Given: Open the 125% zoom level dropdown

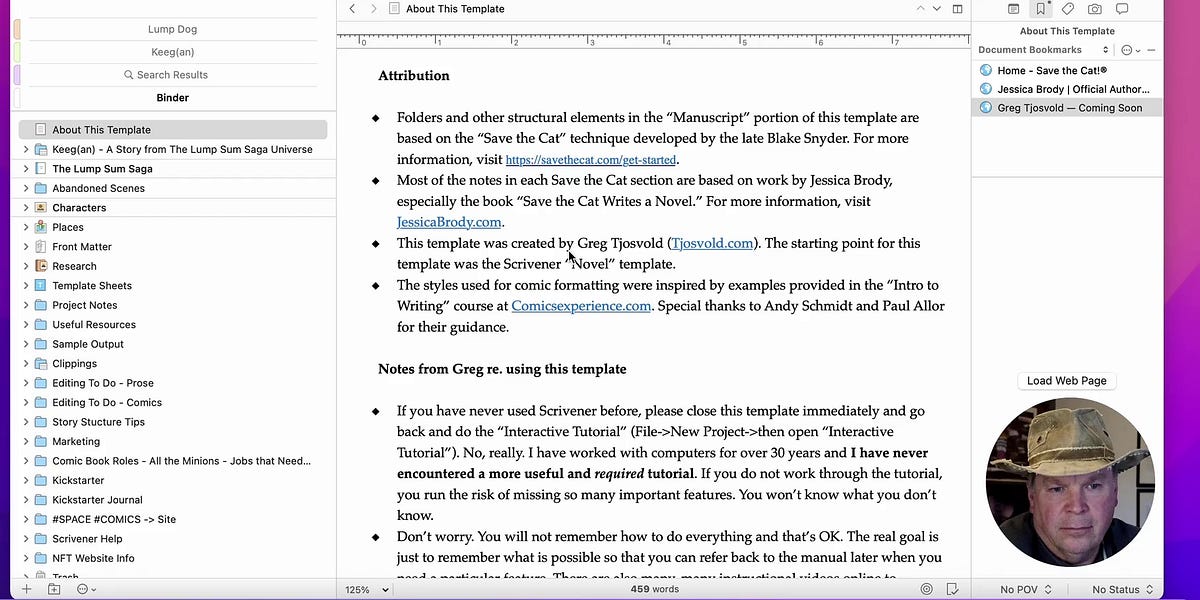Looking at the screenshot, I should [x=364, y=589].
